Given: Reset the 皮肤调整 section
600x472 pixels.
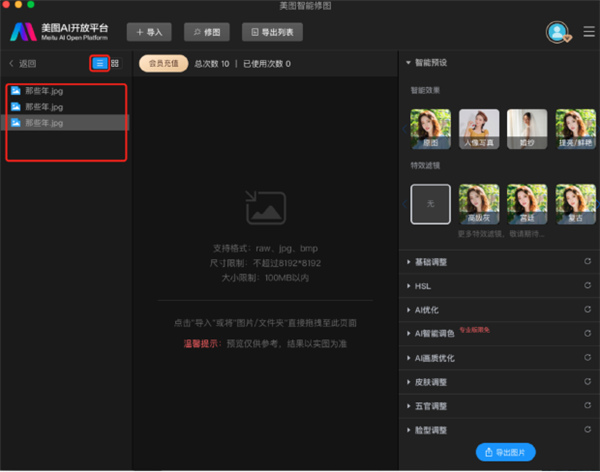Looking at the screenshot, I should 587,382.
